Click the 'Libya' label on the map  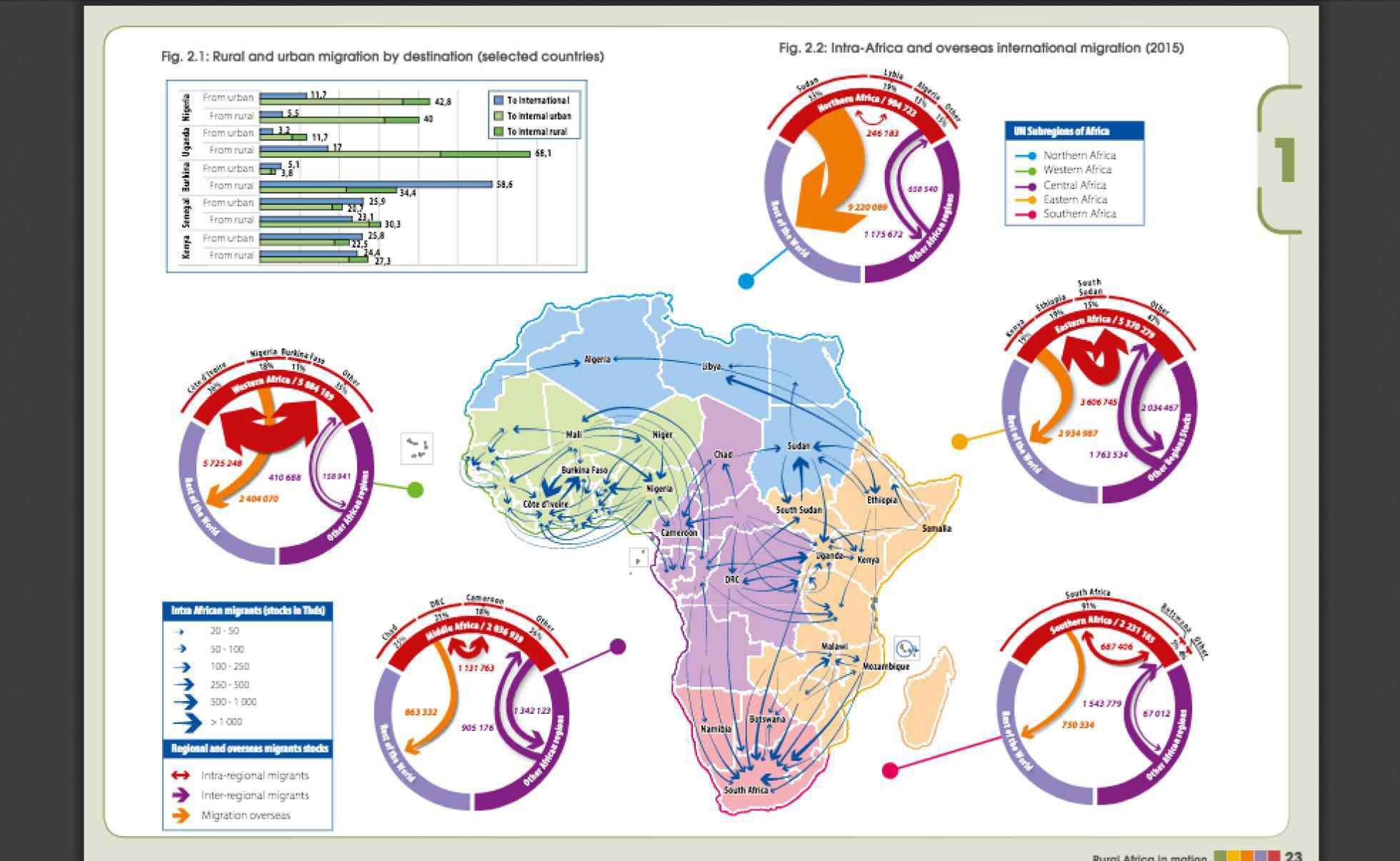[x=711, y=366]
